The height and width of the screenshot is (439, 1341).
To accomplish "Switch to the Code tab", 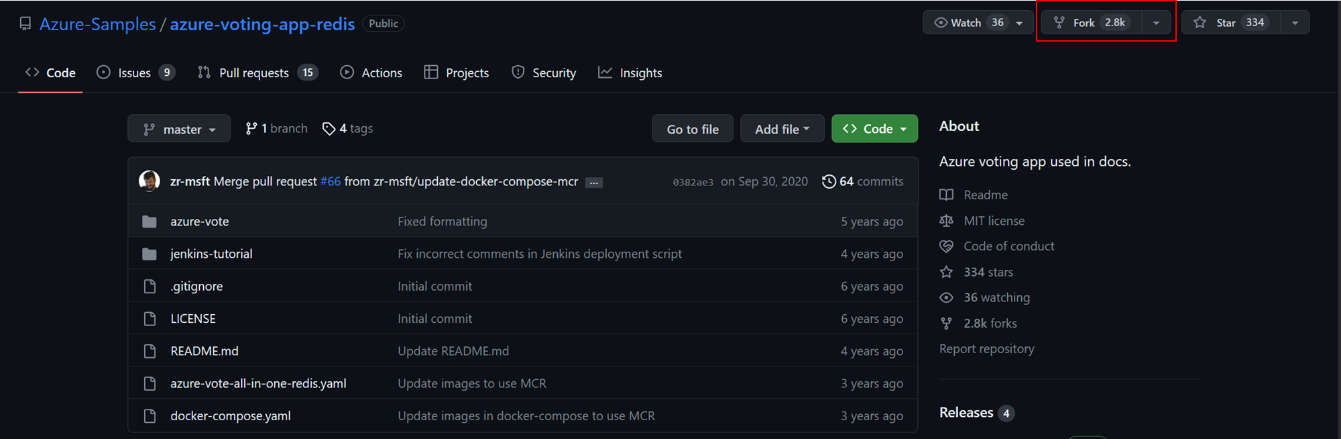I will tap(50, 73).
